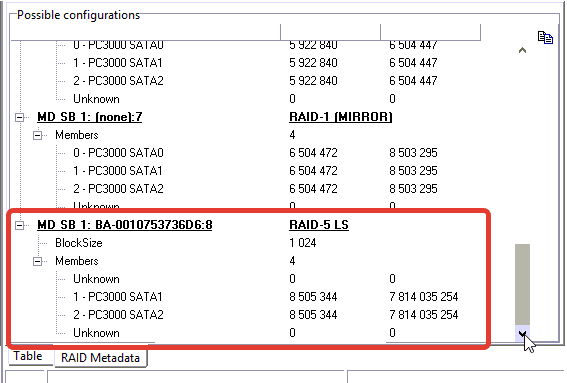Collapse the MD SB 1: (none):7 node
567x383 pixels.
tap(19, 117)
